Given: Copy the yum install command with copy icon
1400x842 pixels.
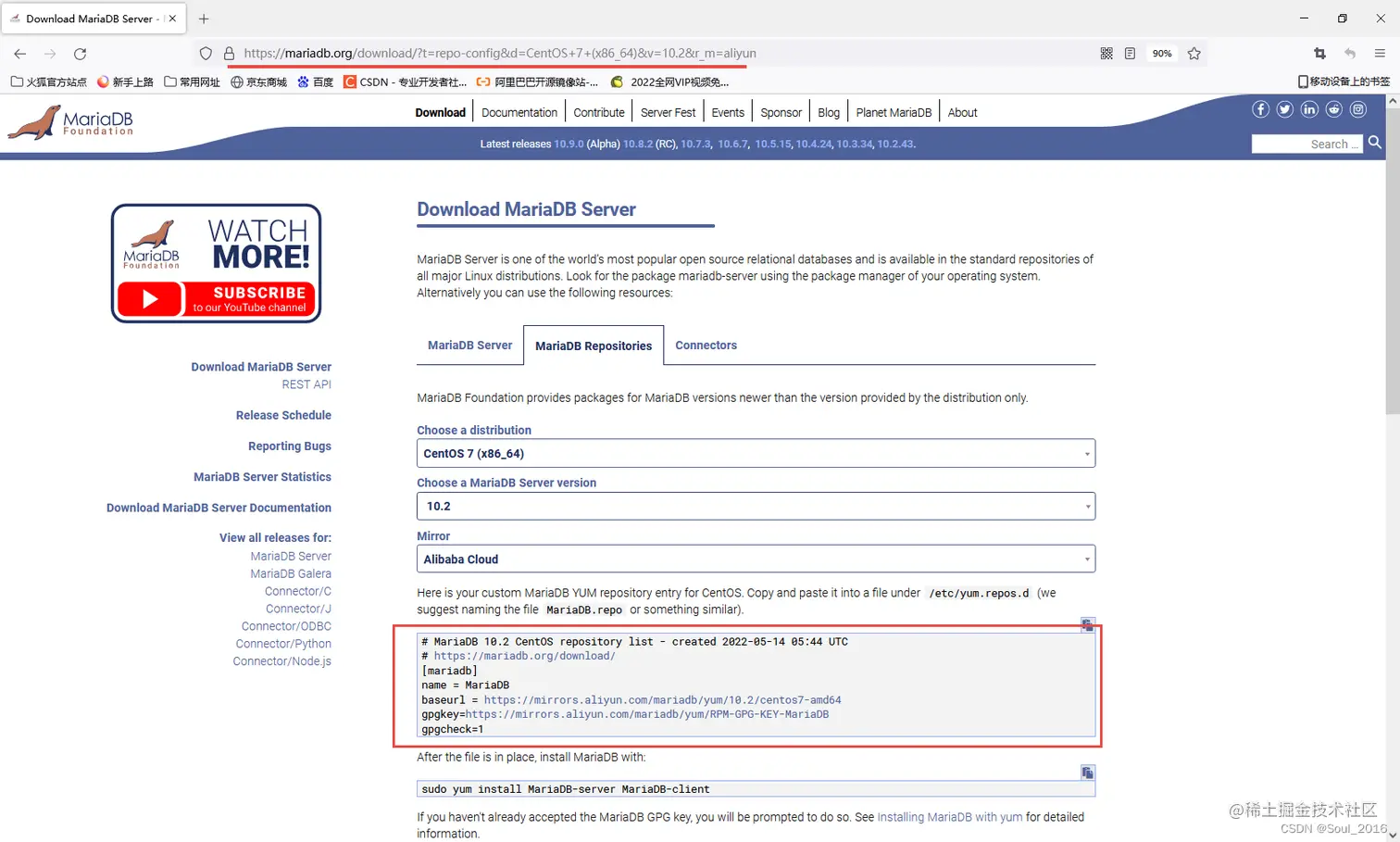Looking at the screenshot, I should point(1088,773).
